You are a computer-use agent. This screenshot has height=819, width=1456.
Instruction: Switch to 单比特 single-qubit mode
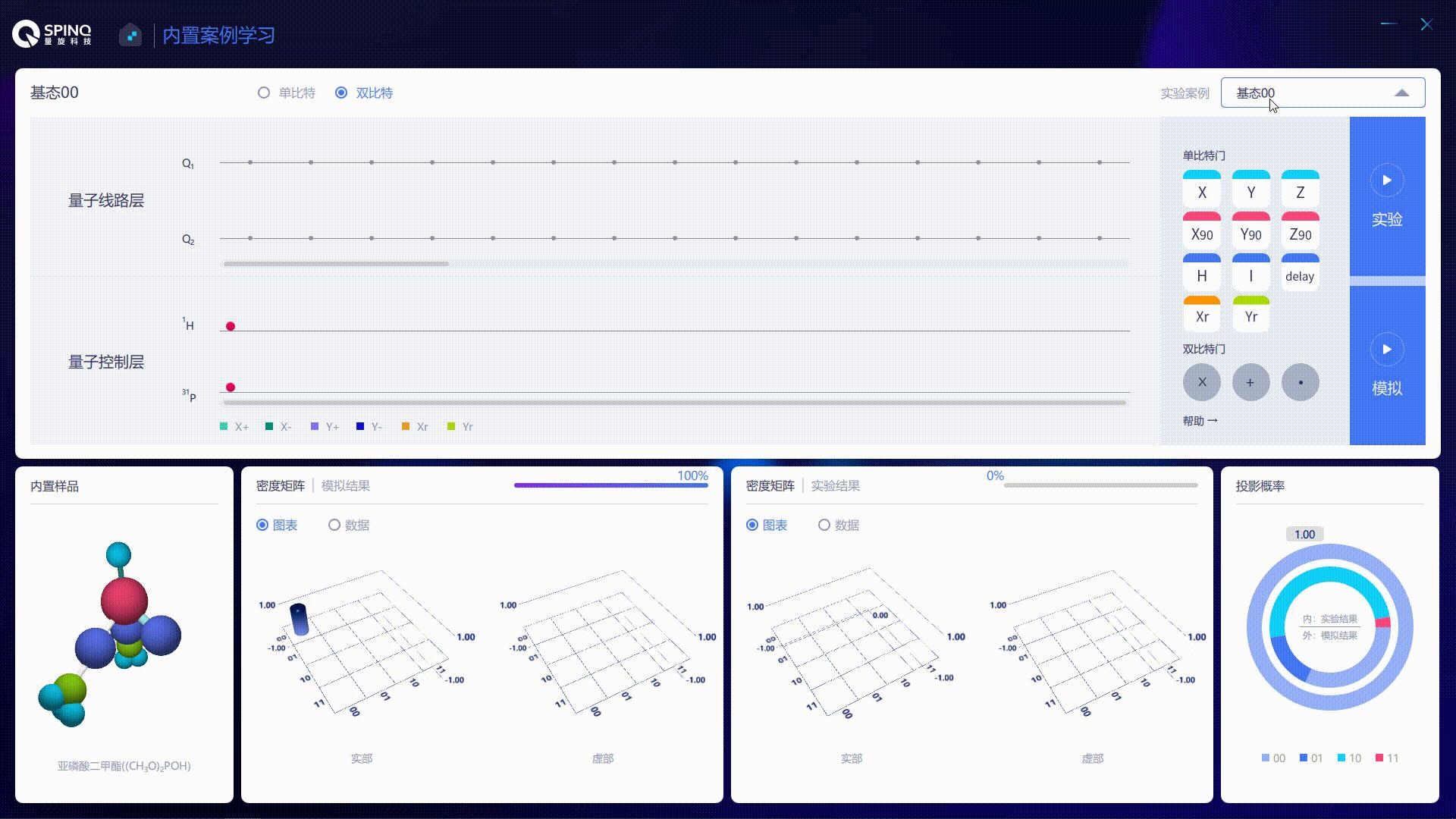pyautogui.click(x=264, y=93)
